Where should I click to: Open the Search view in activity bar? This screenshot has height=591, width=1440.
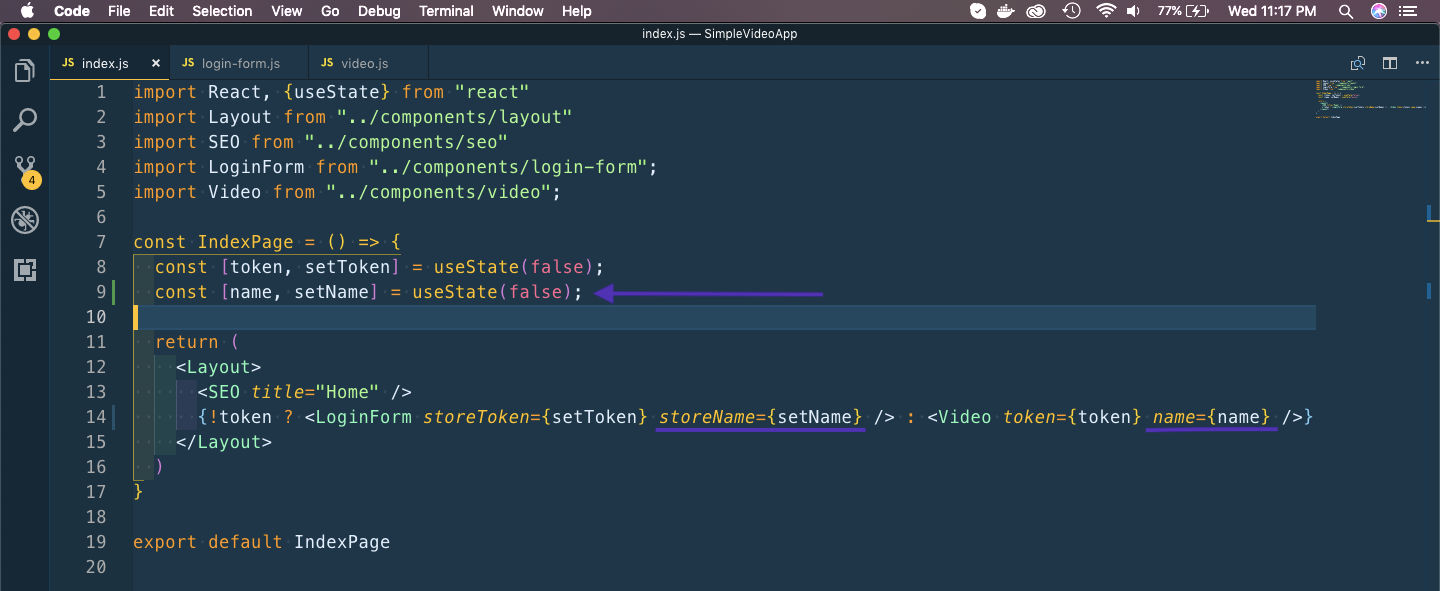click(x=24, y=121)
